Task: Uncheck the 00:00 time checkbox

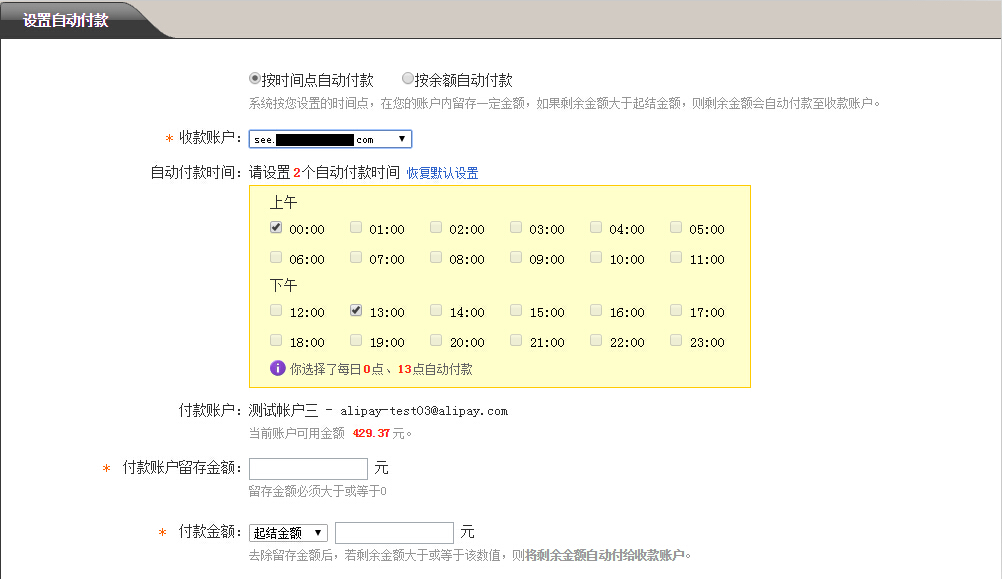Action: [x=276, y=228]
